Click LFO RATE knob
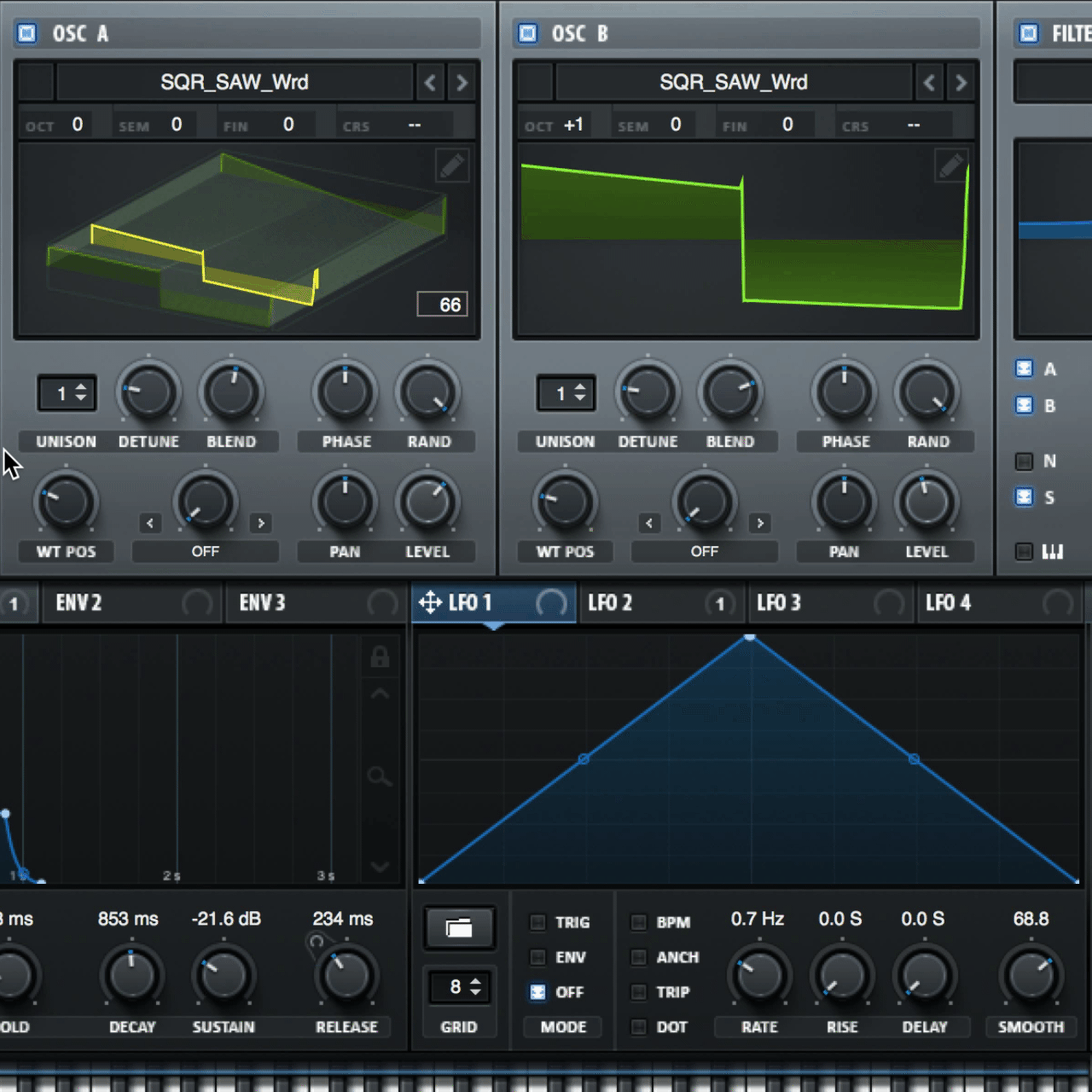This screenshot has width=1092, height=1092. pyautogui.click(x=759, y=975)
